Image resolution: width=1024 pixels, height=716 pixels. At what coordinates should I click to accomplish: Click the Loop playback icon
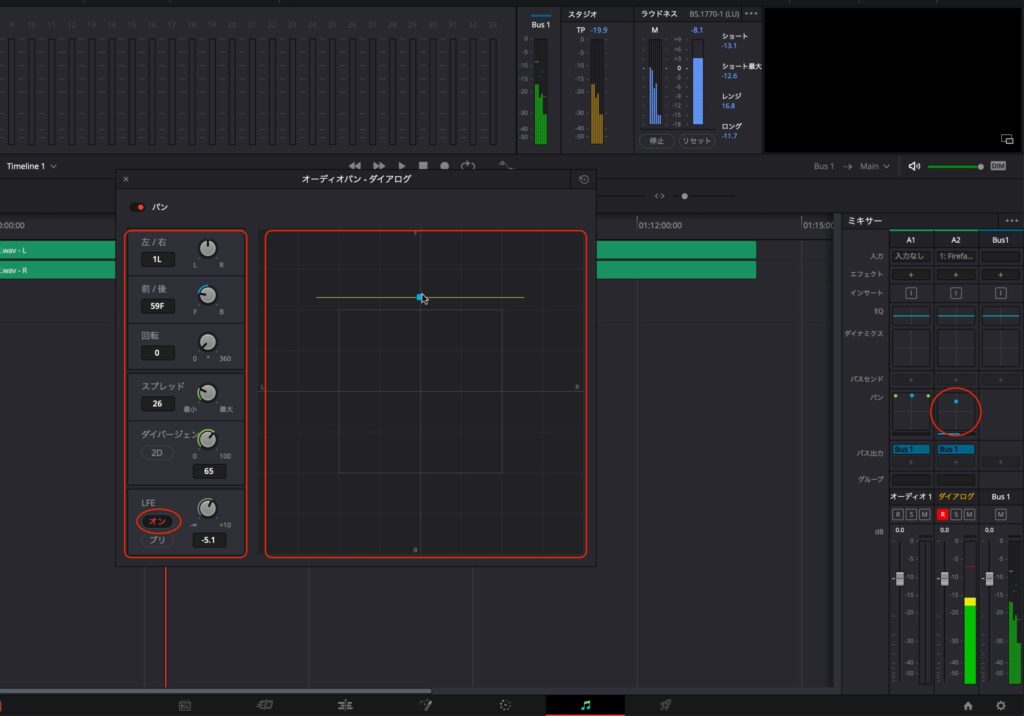pyautogui.click(x=467, y=166)
